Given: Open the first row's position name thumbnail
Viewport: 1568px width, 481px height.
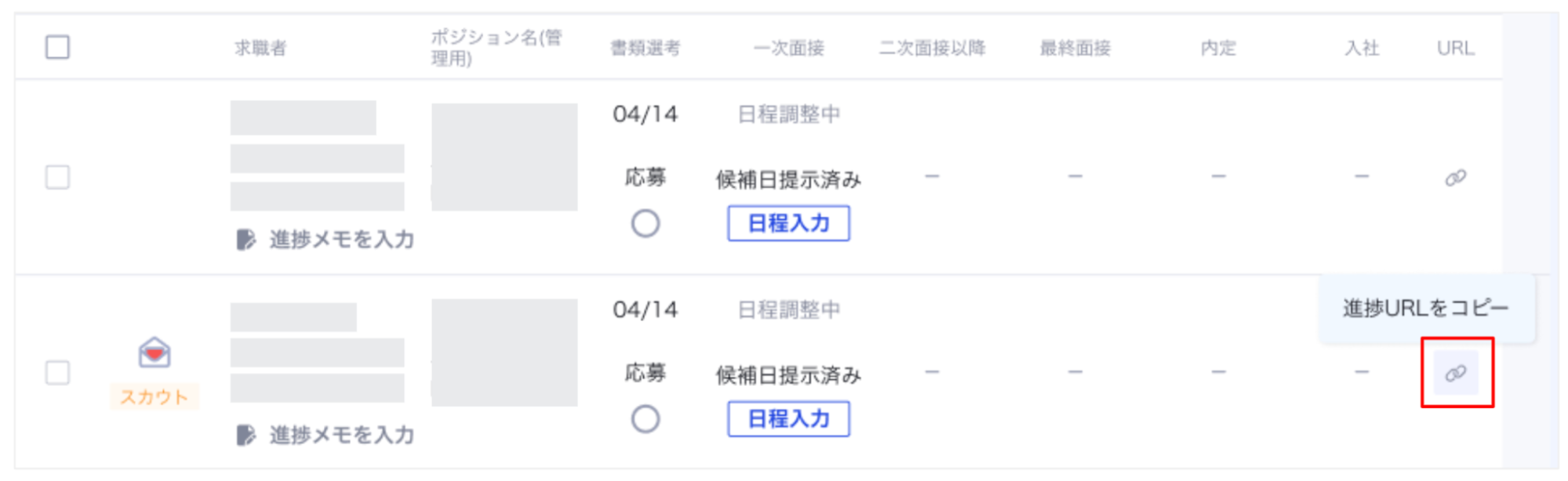Looking at the screenshot, I should (x=504, y=157).
